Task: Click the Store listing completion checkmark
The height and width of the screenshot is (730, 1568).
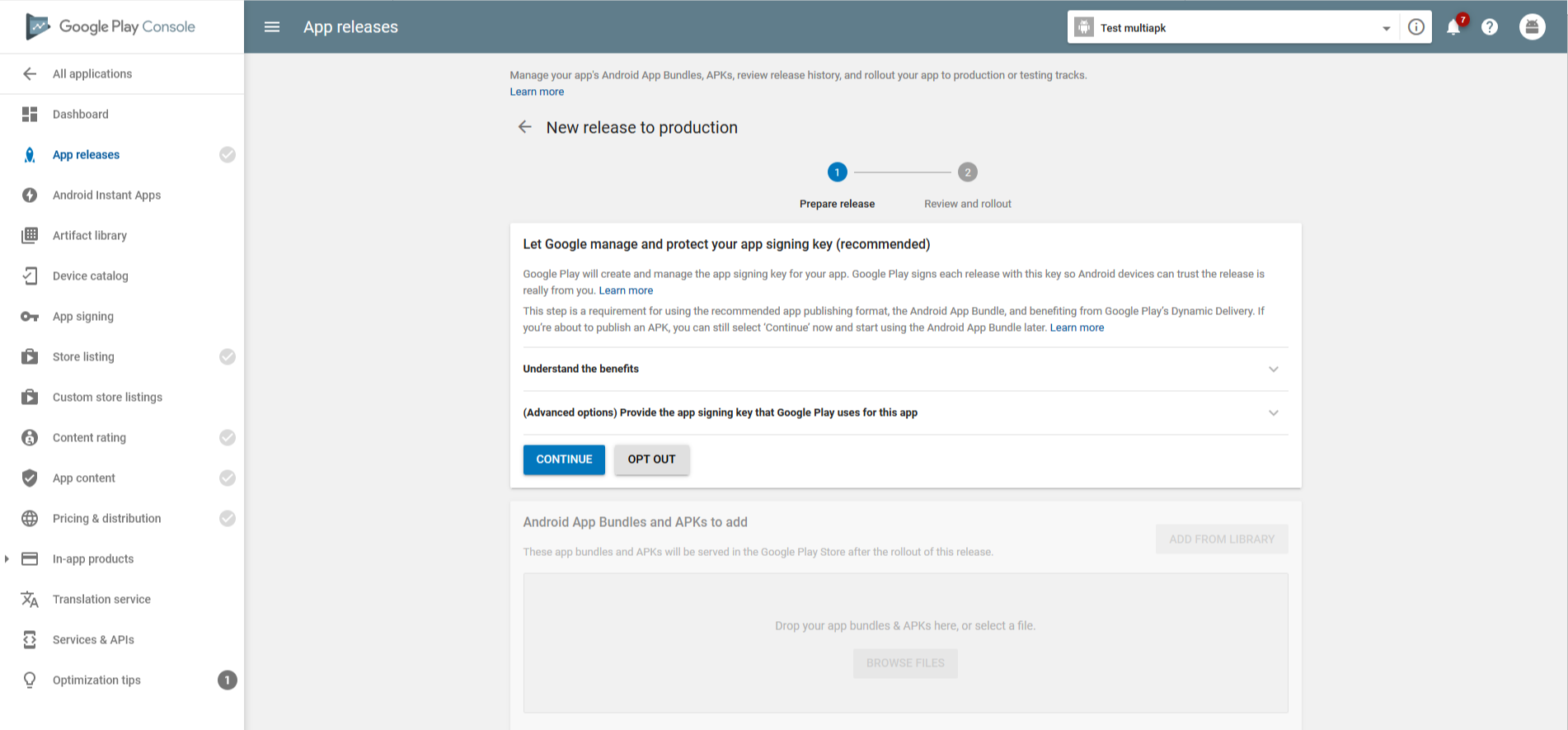Action: pyautogui.click(x=228, y=356)
